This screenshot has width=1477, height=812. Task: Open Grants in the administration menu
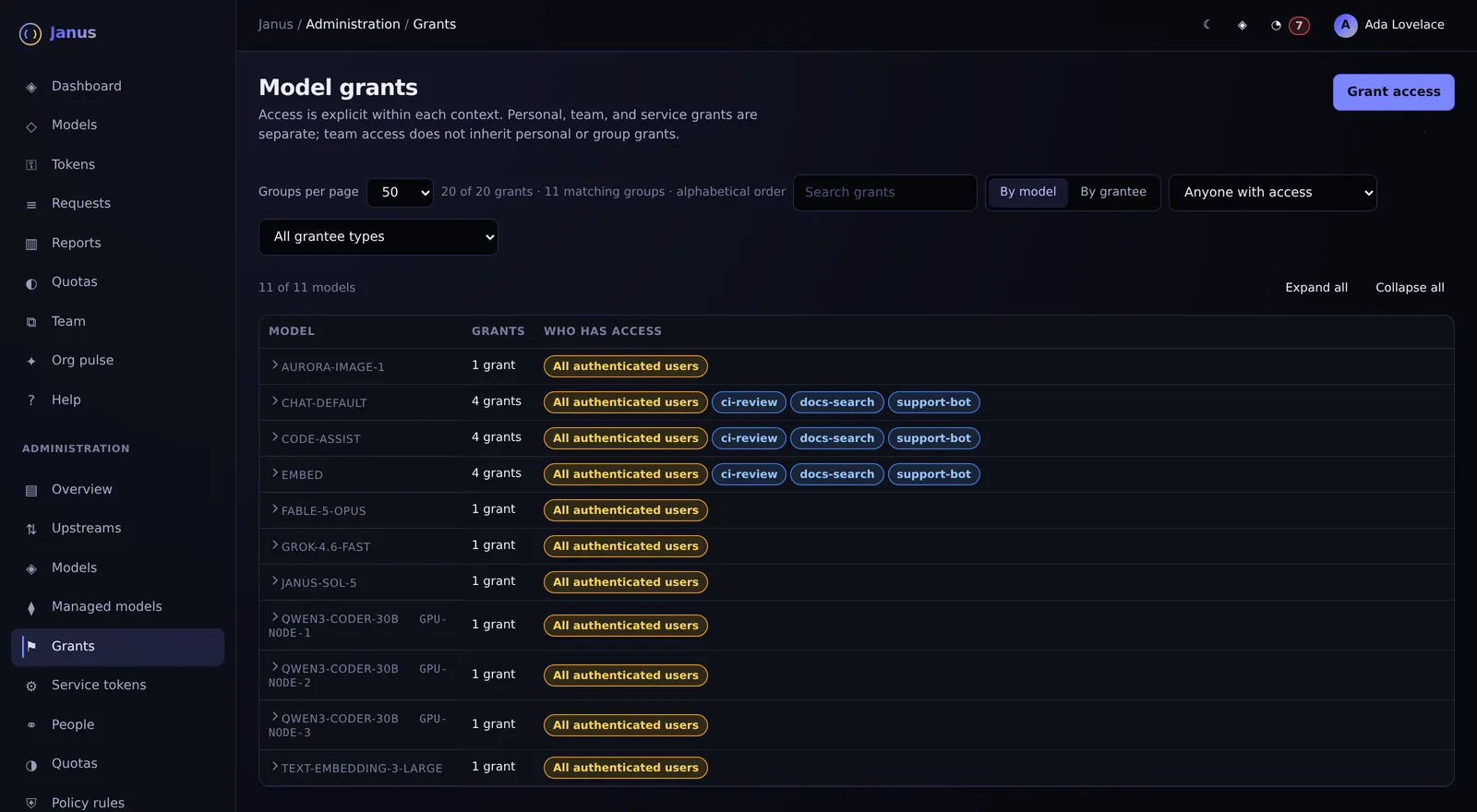coord(117,647)
